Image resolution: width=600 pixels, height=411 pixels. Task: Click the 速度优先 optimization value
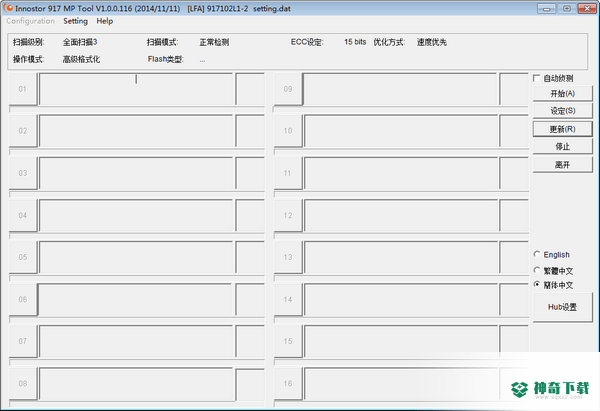click(432, 42)
